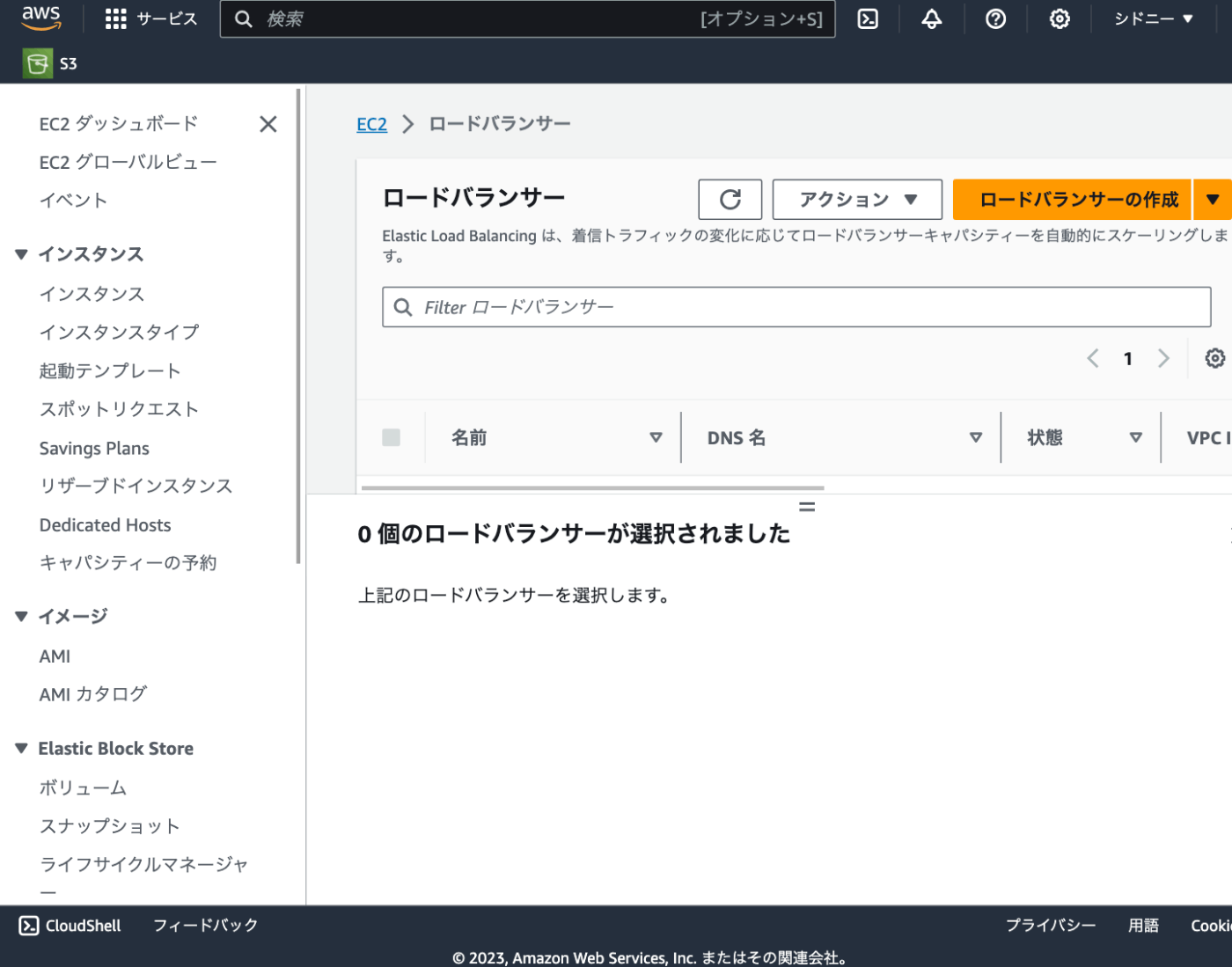Open the help question mark icon
Viewport: 1232px width, 967px height.
pyautogui.click(x=995, y=18)
